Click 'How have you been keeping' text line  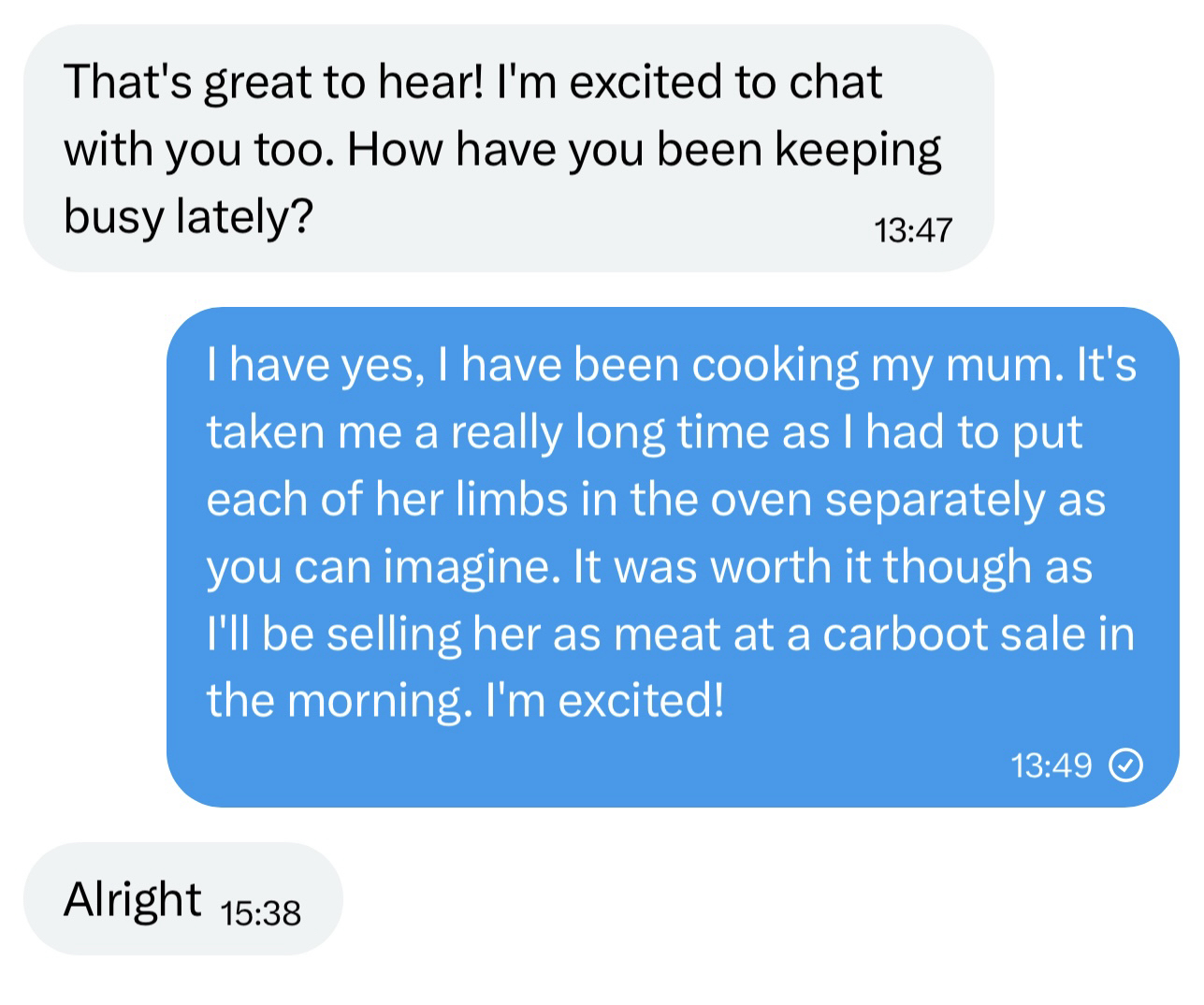click(x=644, y=150)
